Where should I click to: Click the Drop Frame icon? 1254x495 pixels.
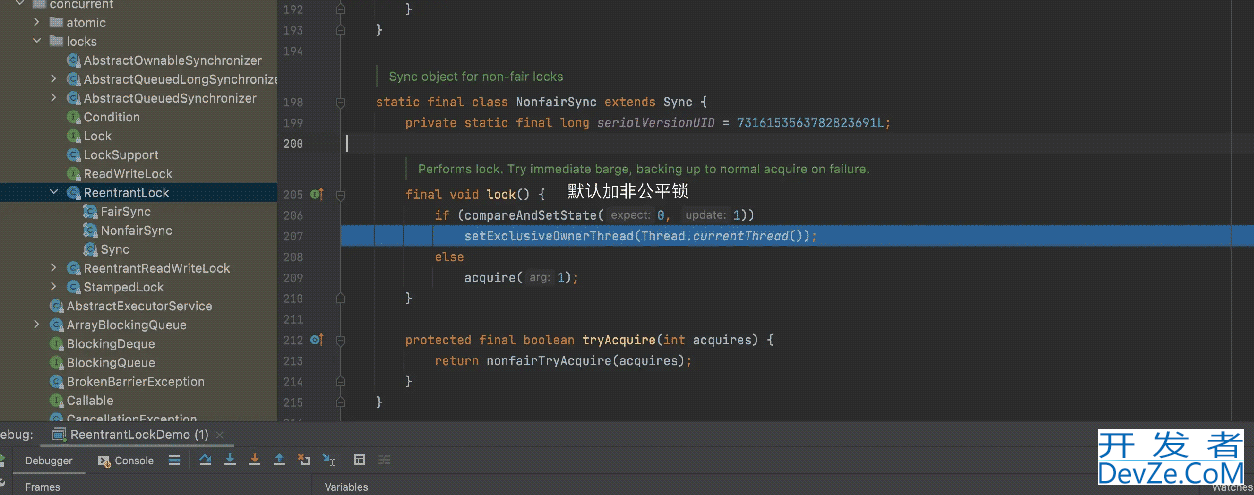point(304,460)
